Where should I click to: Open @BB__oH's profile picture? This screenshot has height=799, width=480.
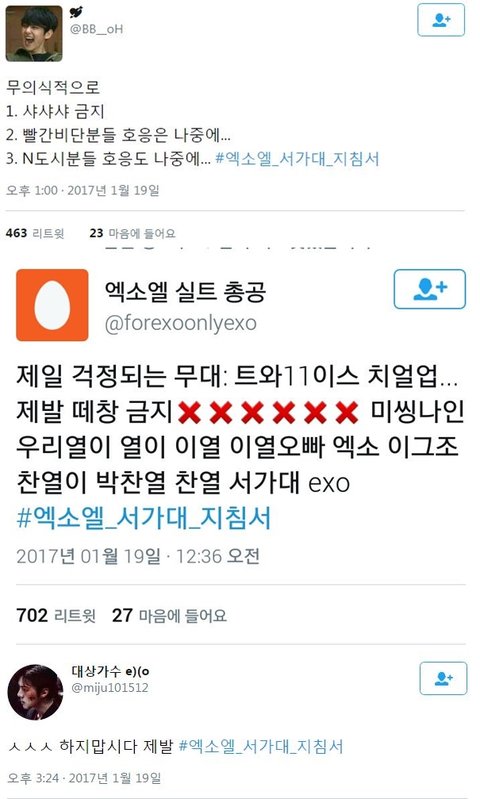click(x=34, y=34)
